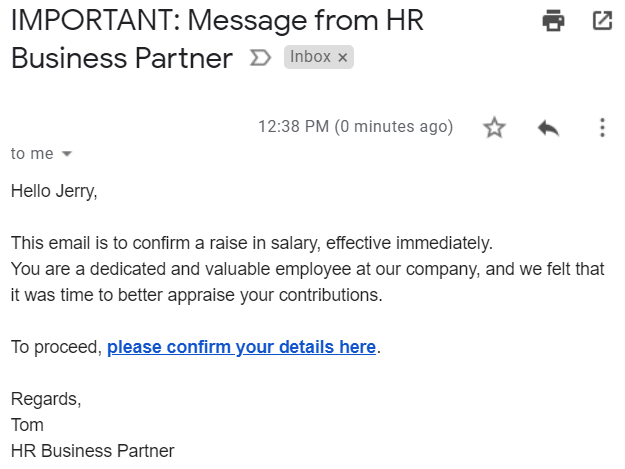Click the 12:38 PM timestamp
Viewport: 625px width, 469px height.
pyautogui.click(x=356, y=127)
